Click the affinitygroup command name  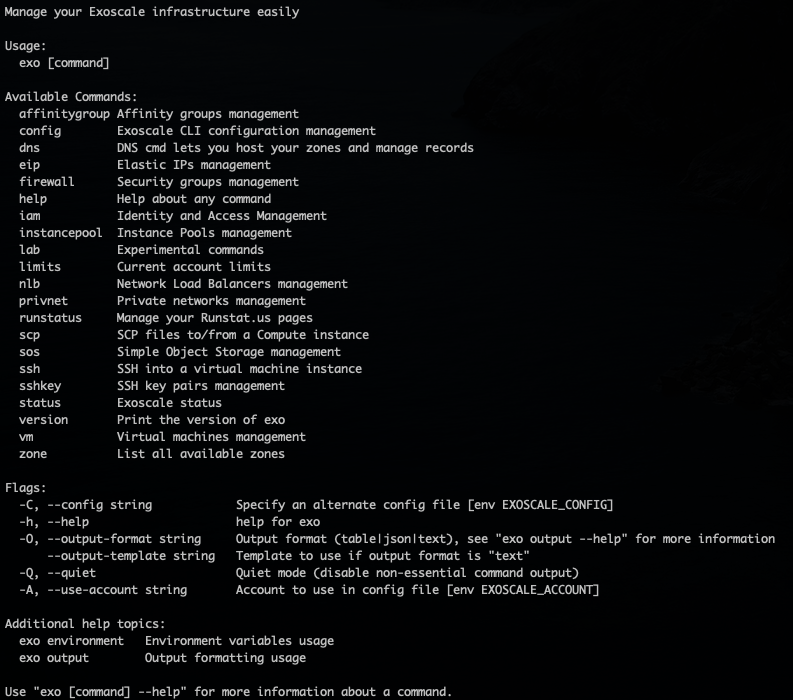click(64, 114)
